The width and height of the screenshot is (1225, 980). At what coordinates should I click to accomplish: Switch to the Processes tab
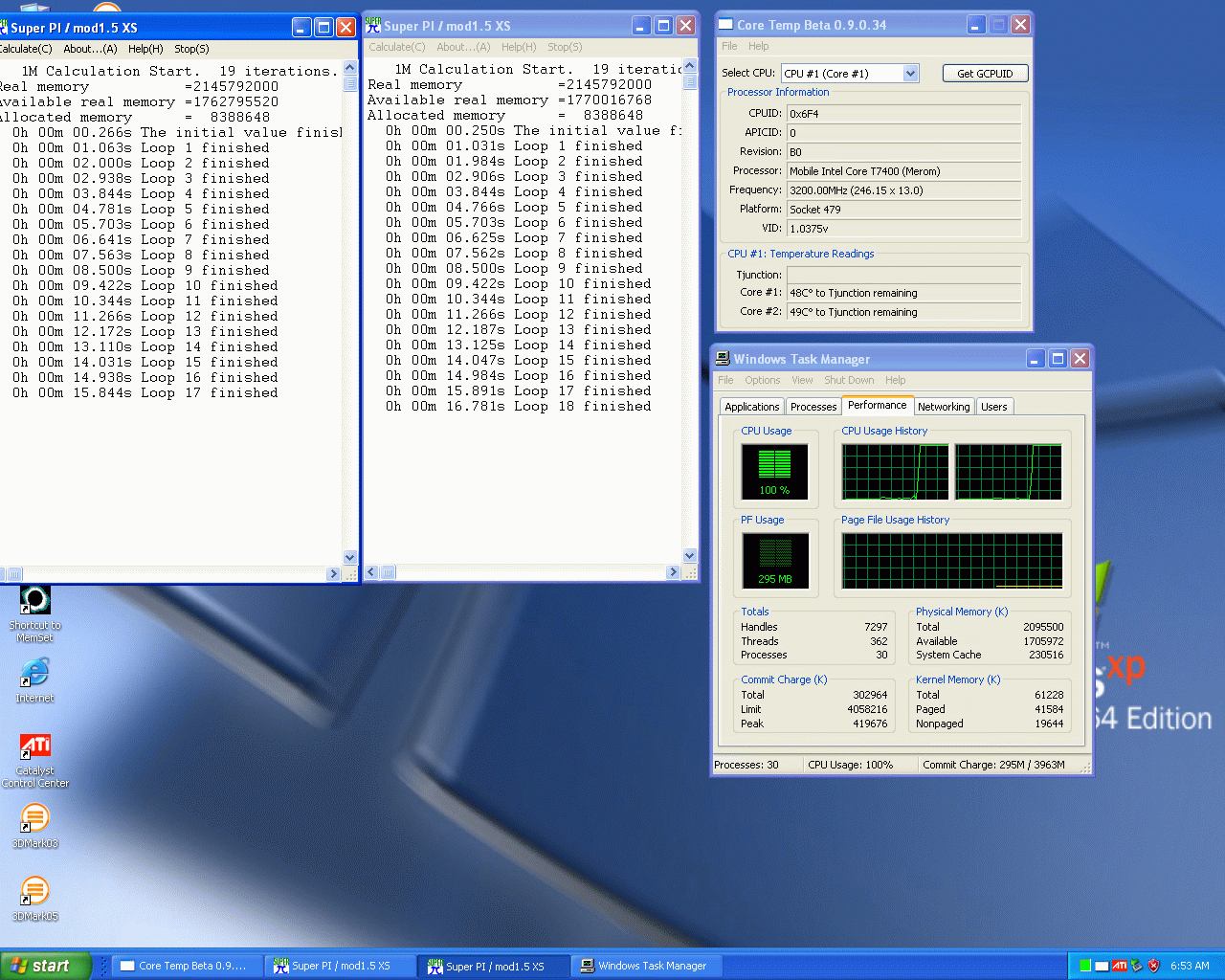813,406
